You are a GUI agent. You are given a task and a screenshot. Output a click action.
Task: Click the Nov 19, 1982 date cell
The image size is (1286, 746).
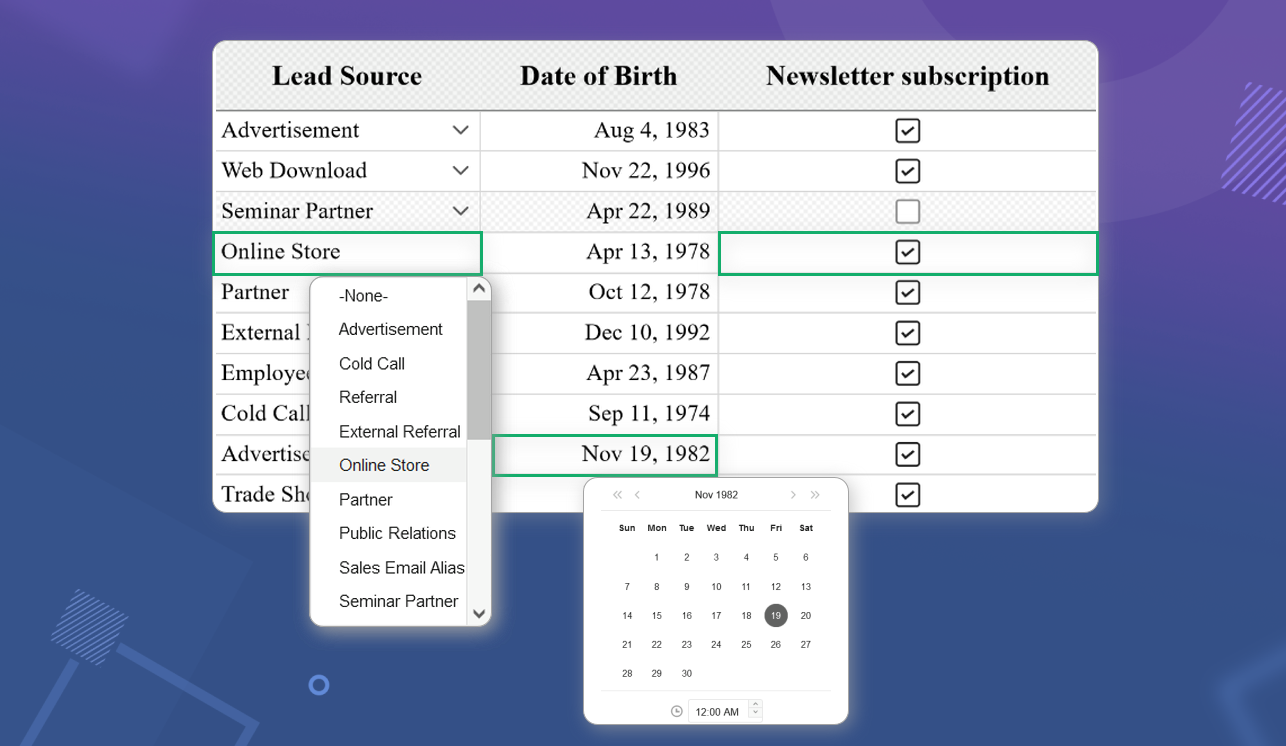click(x=605, y=454)
